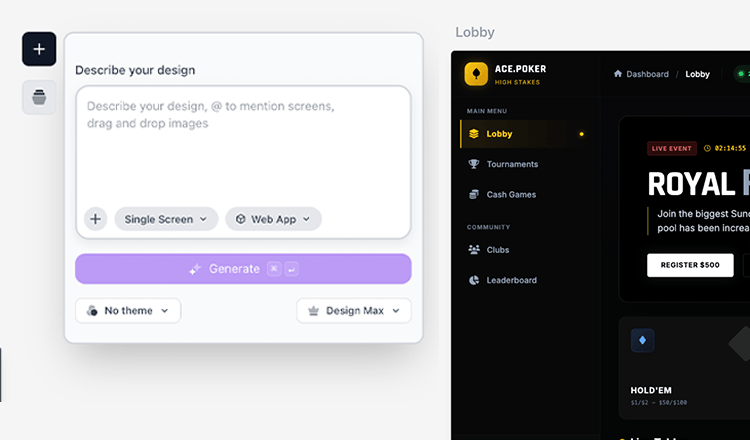This screenshot has height=440, width=750.
Task: Open the stacked layers icon below the plus button
Action: pyautogui.click(x=39, y=97)
